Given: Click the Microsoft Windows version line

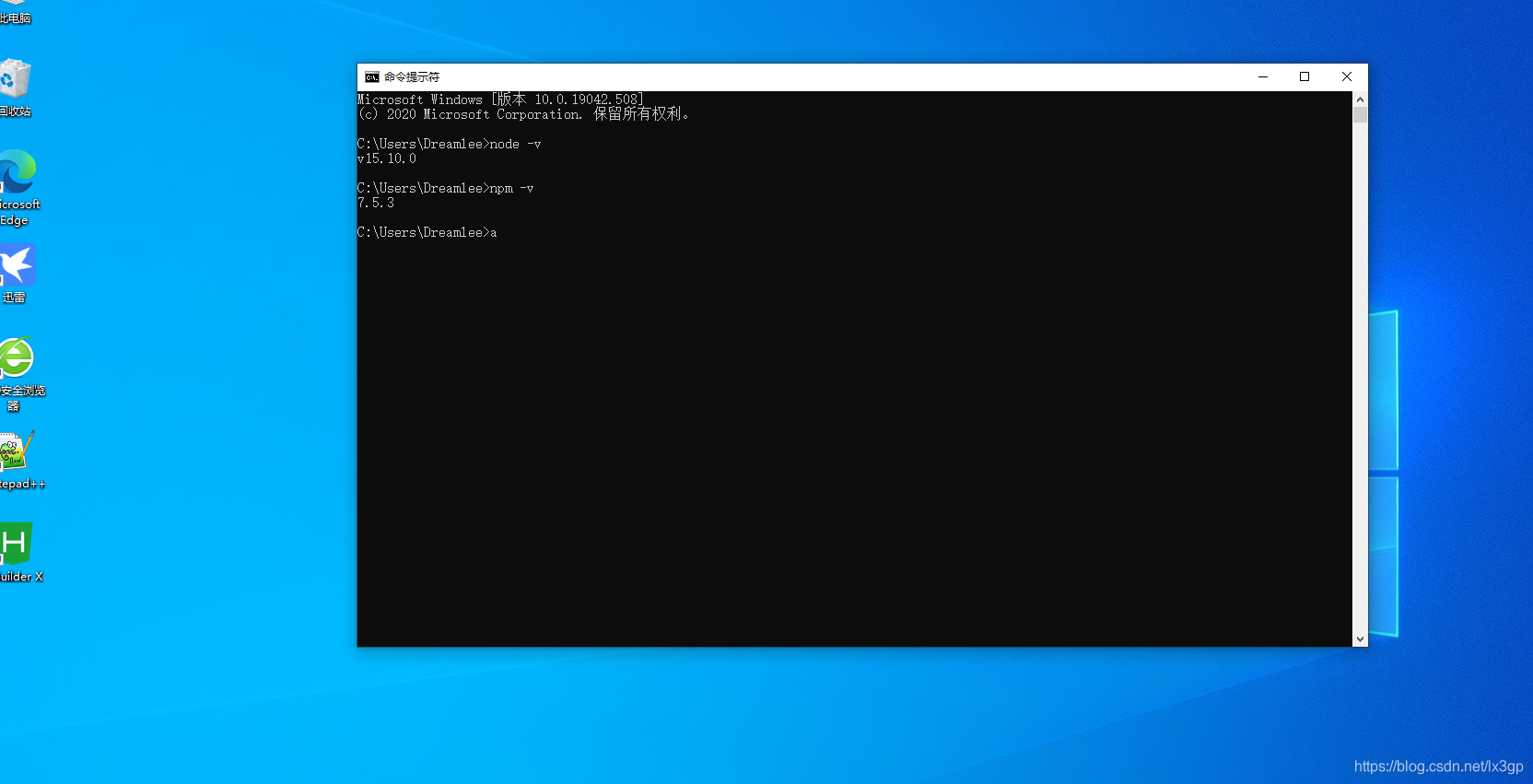Looking at the screenshot, I should (500, 99).
